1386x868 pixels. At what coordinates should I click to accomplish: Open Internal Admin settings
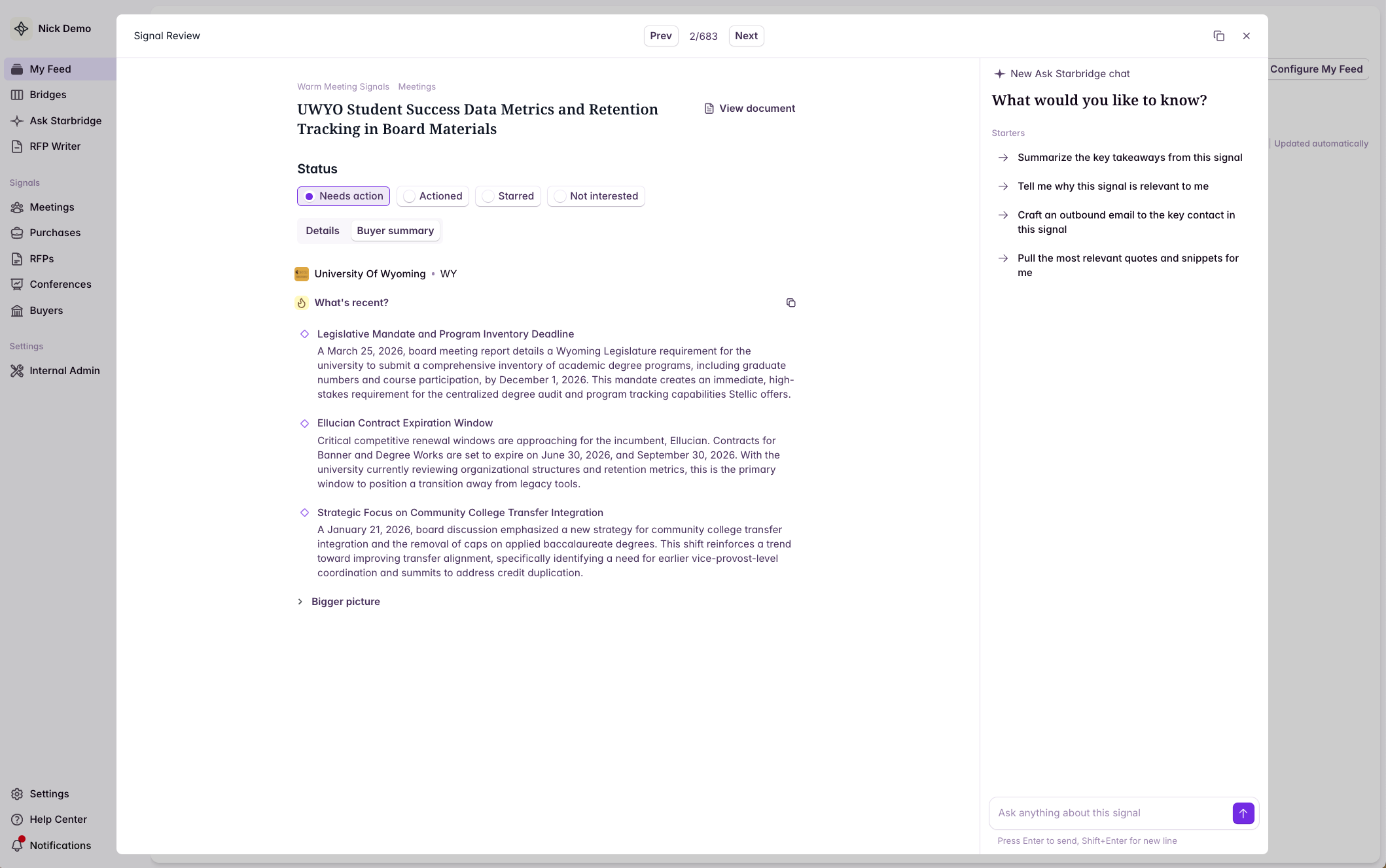(x=64, y=370)
